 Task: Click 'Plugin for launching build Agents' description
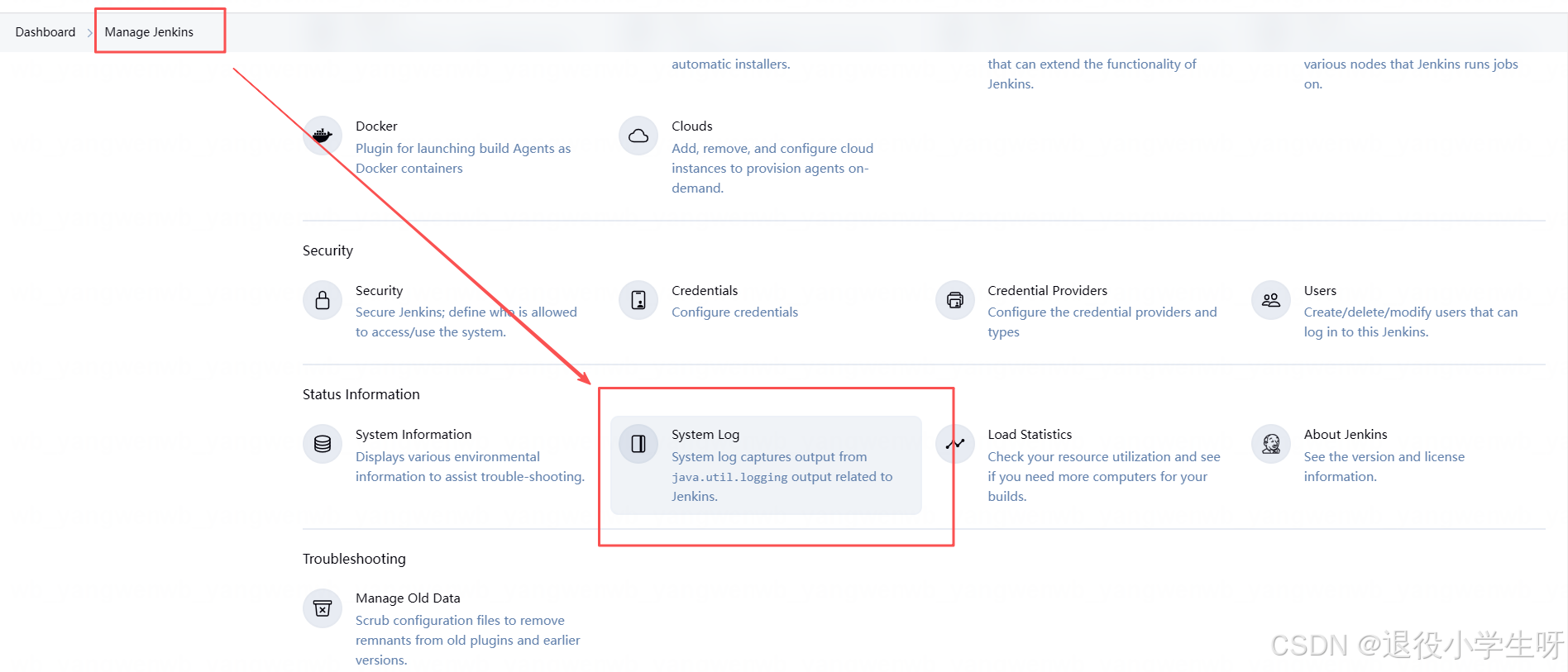[x=463, y=158]
